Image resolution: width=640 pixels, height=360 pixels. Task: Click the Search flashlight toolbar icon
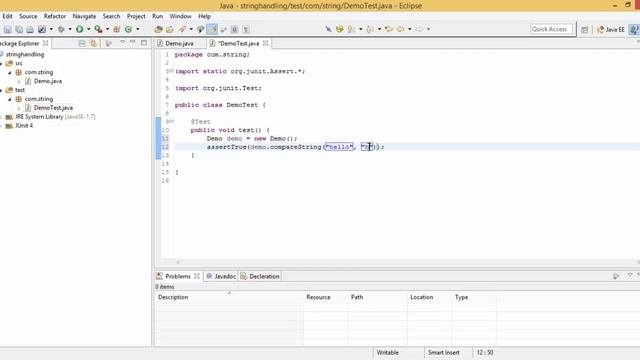182,29
